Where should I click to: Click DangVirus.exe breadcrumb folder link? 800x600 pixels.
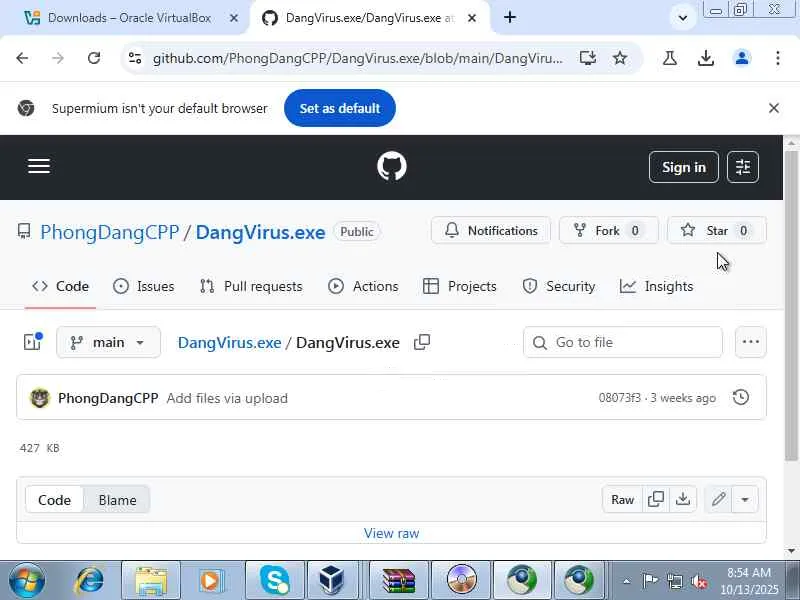(230, 342)
